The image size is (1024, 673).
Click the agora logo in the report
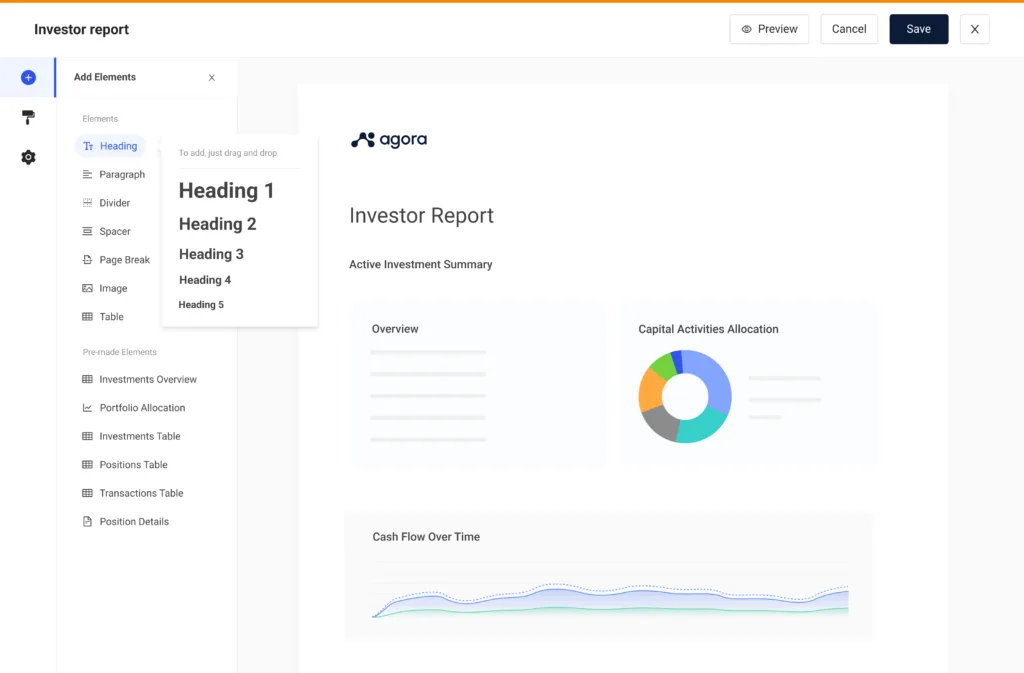[388, 140]
